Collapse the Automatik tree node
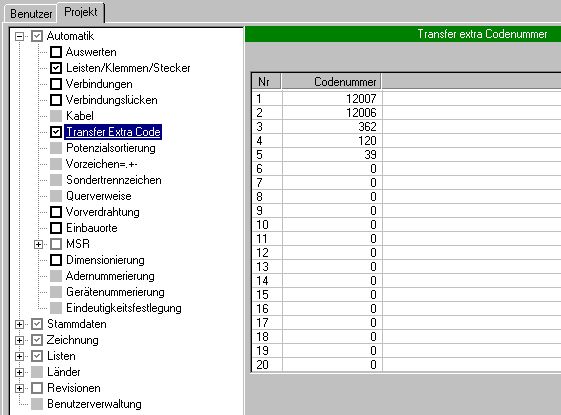The width and height of the screenshot is (561, 415). [x=19, y=36]
